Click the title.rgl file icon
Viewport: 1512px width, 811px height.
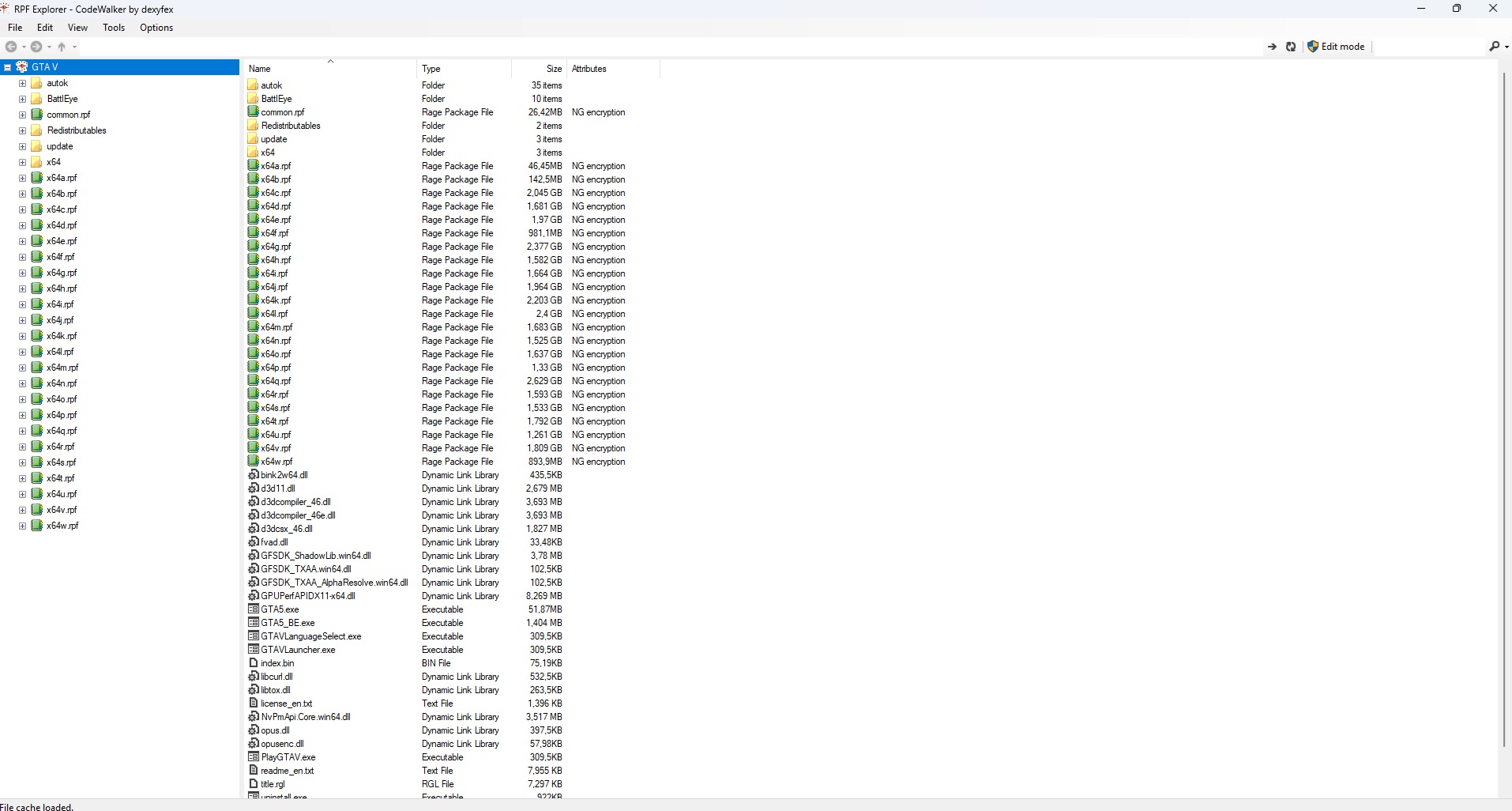[x=254, y=783]
